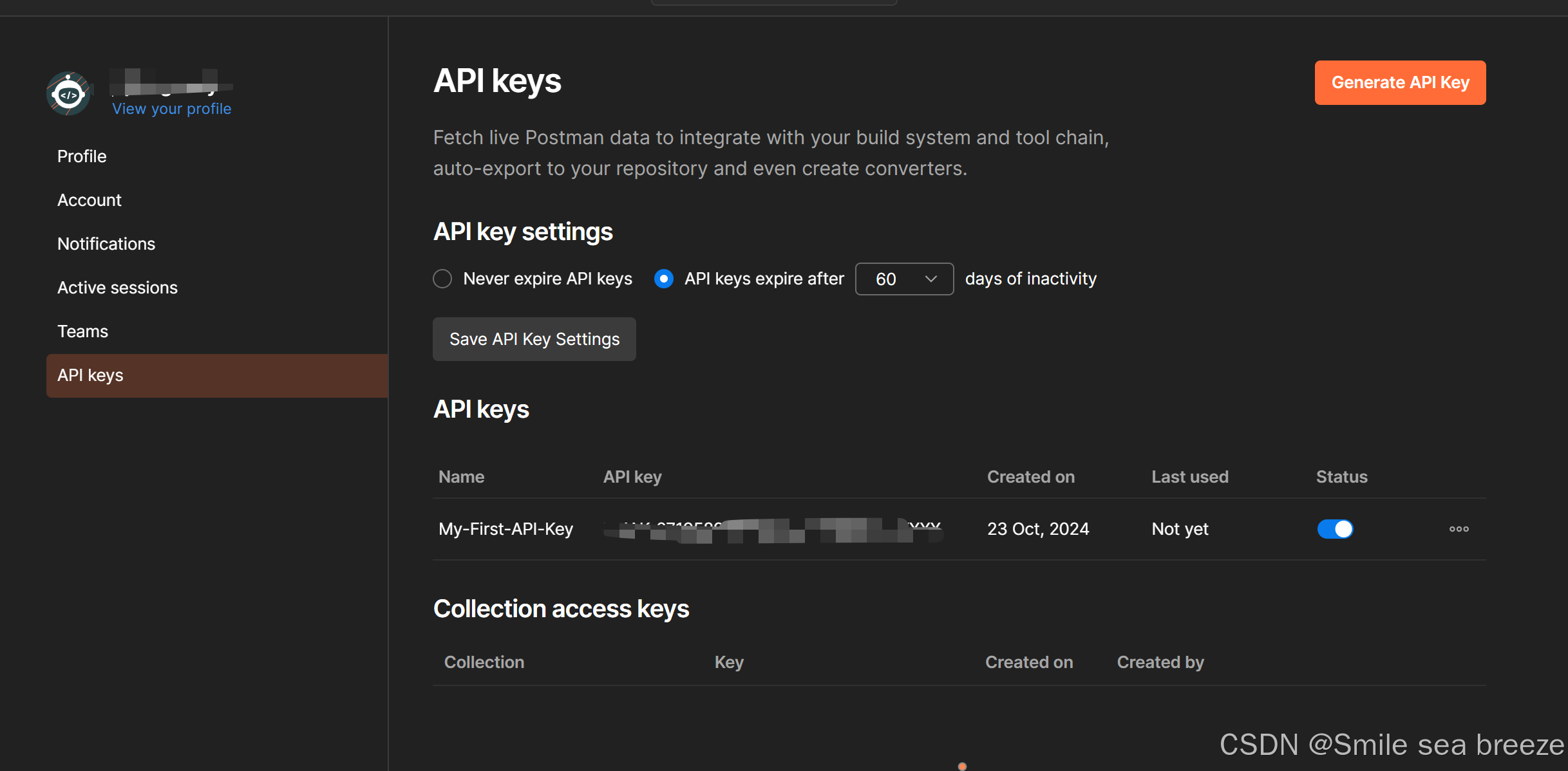Click the Name column header
The height and width of the screenshot is (771, 1568).
tap(461, 477)
